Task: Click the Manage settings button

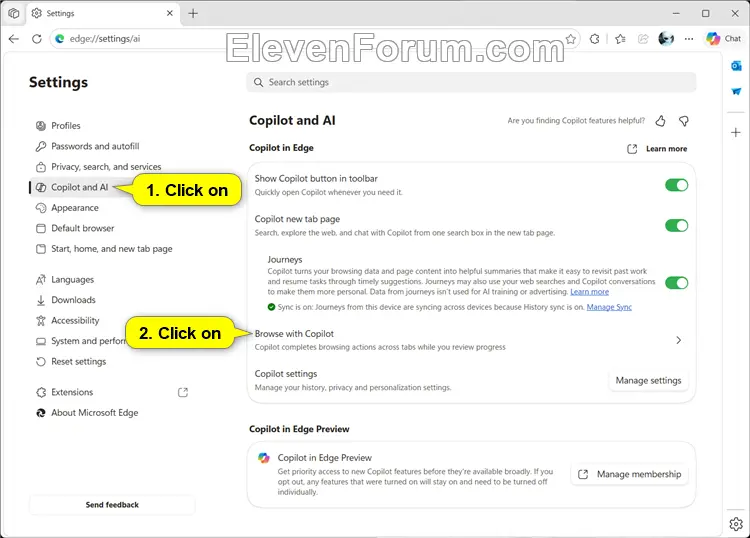Action: coord(648,381)
